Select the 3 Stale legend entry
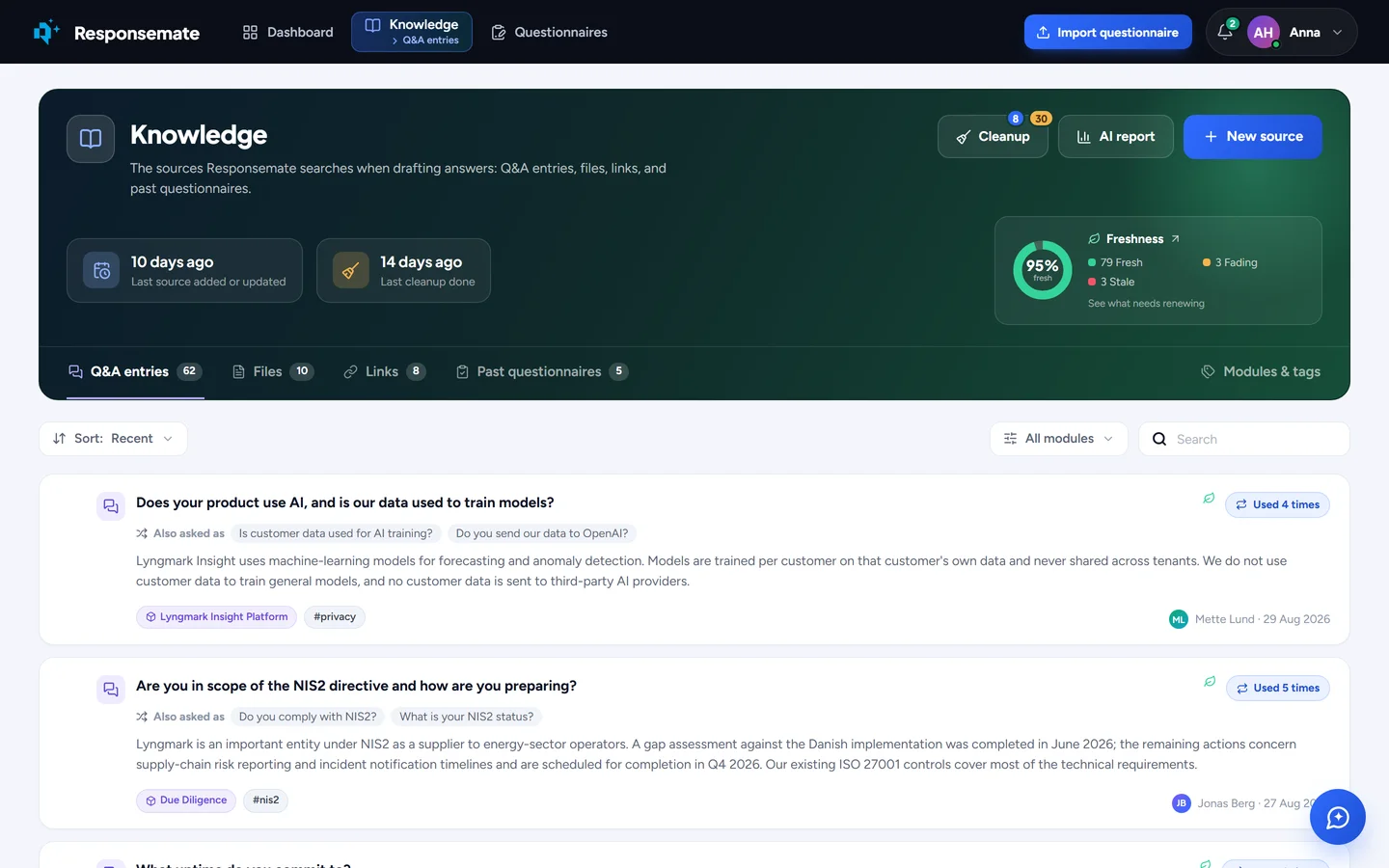 click(1111, 282)
